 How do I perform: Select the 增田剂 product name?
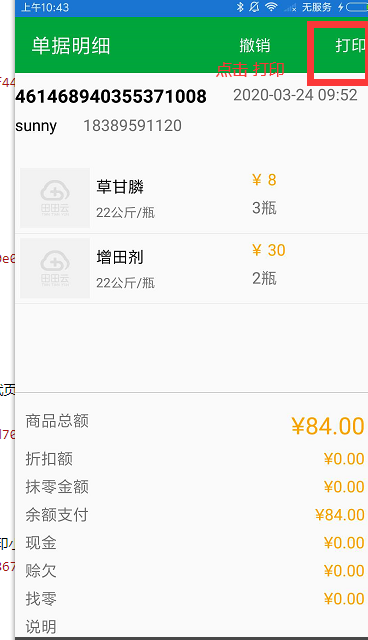pyautogui.click(x=120, y=258)
